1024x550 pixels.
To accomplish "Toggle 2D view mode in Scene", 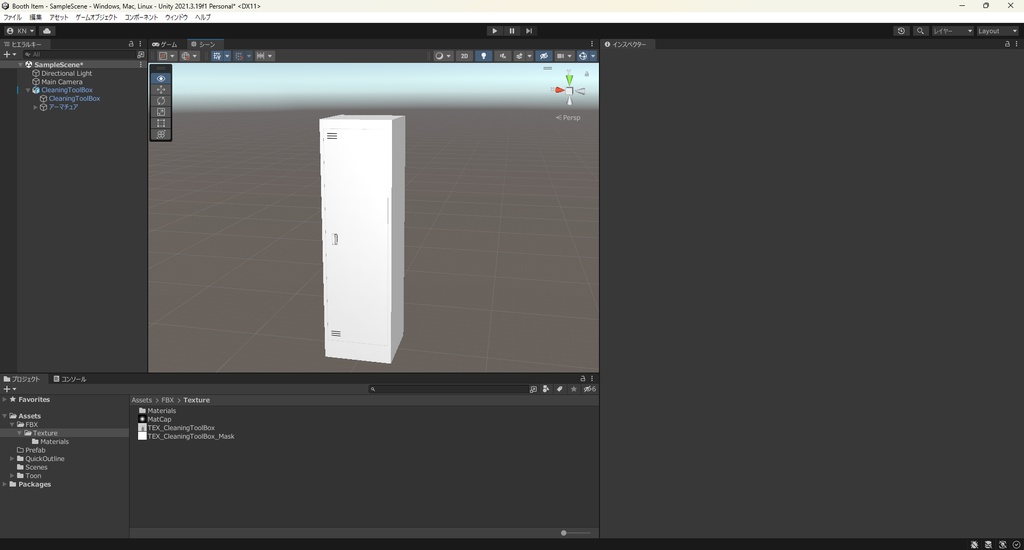I will click(464, 56).
